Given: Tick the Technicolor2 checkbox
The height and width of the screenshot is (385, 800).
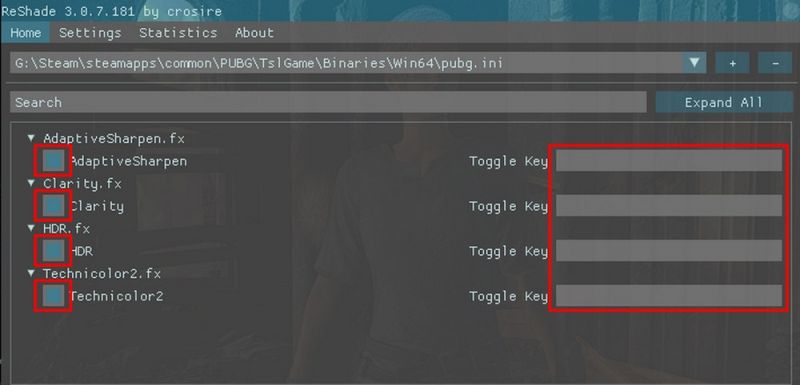Looking at the screenshot, I should [53, 296].
